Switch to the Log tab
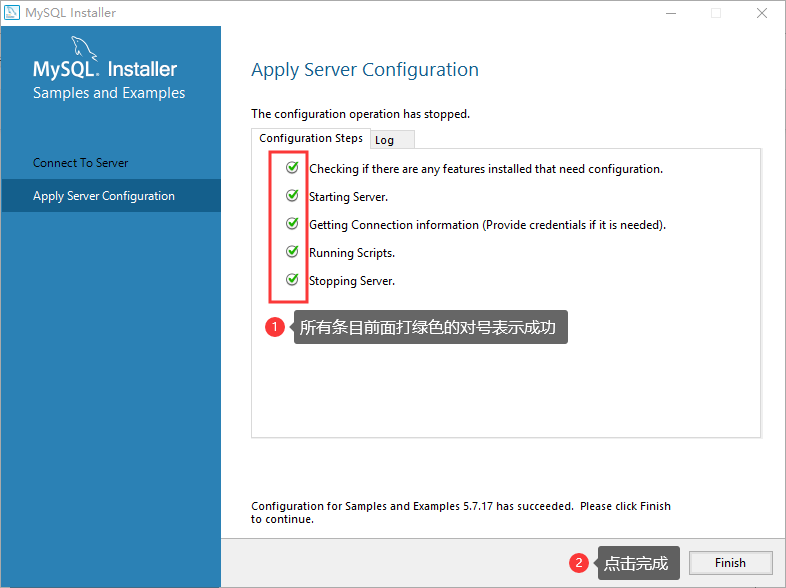786x588 pixels. (392, 140)
